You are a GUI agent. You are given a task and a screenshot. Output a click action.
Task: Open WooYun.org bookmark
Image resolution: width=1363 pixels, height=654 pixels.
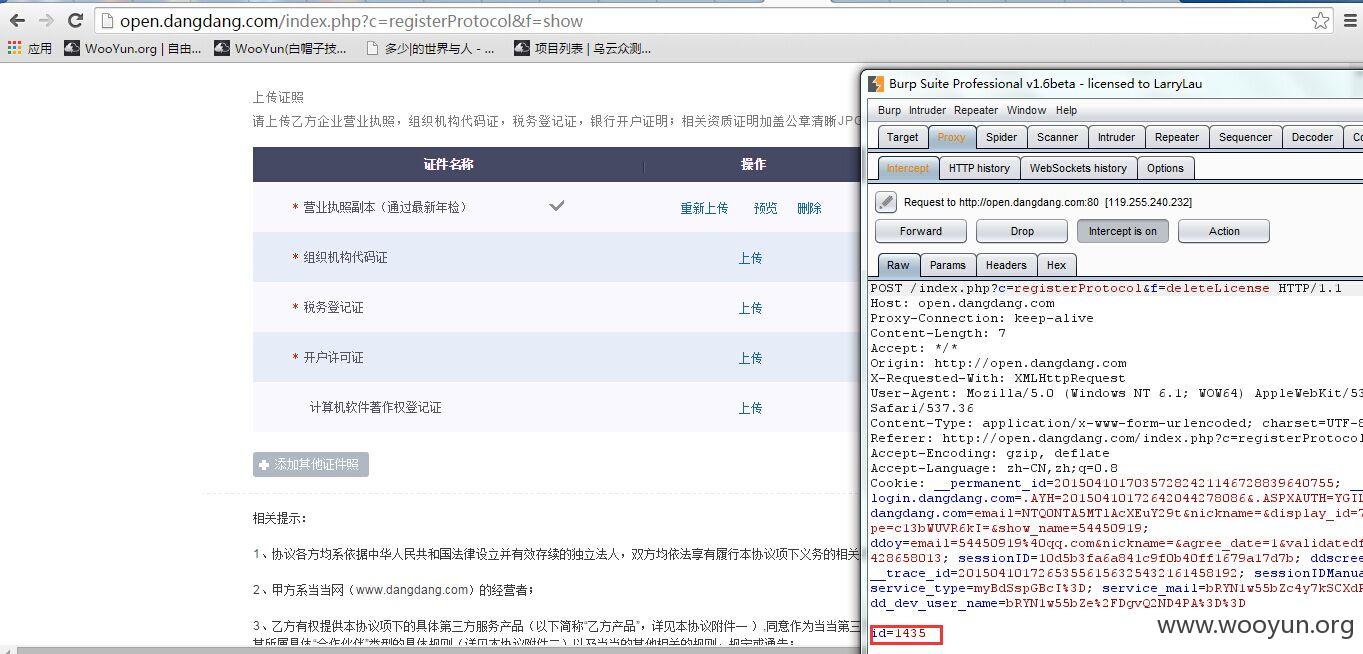click(x=133, y=48)
